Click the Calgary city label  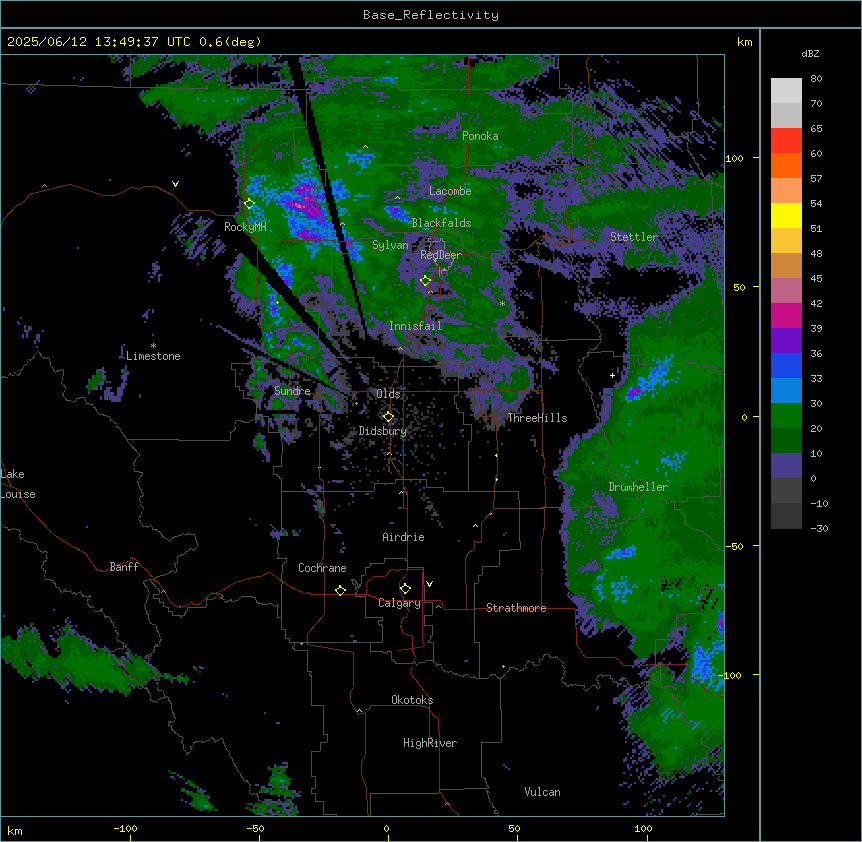pyautogui.click(x=399, y=603)
